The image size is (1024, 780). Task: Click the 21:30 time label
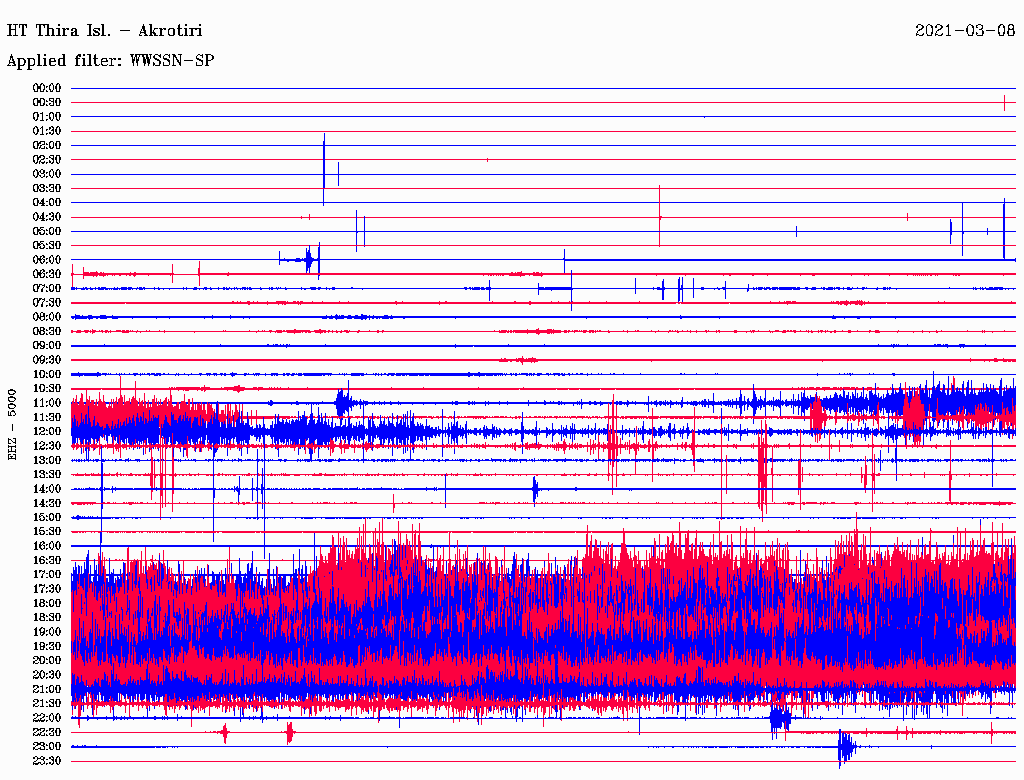click(x=47, y=704)
